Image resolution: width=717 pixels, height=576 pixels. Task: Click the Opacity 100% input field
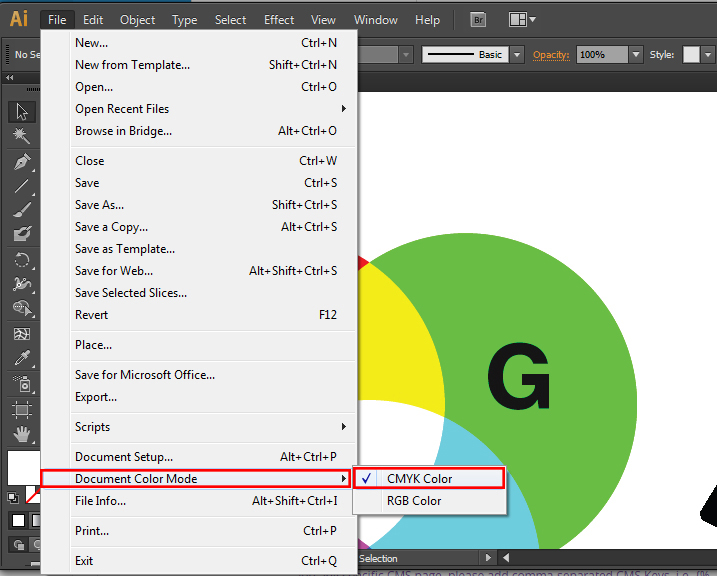(x=603, y=55)
